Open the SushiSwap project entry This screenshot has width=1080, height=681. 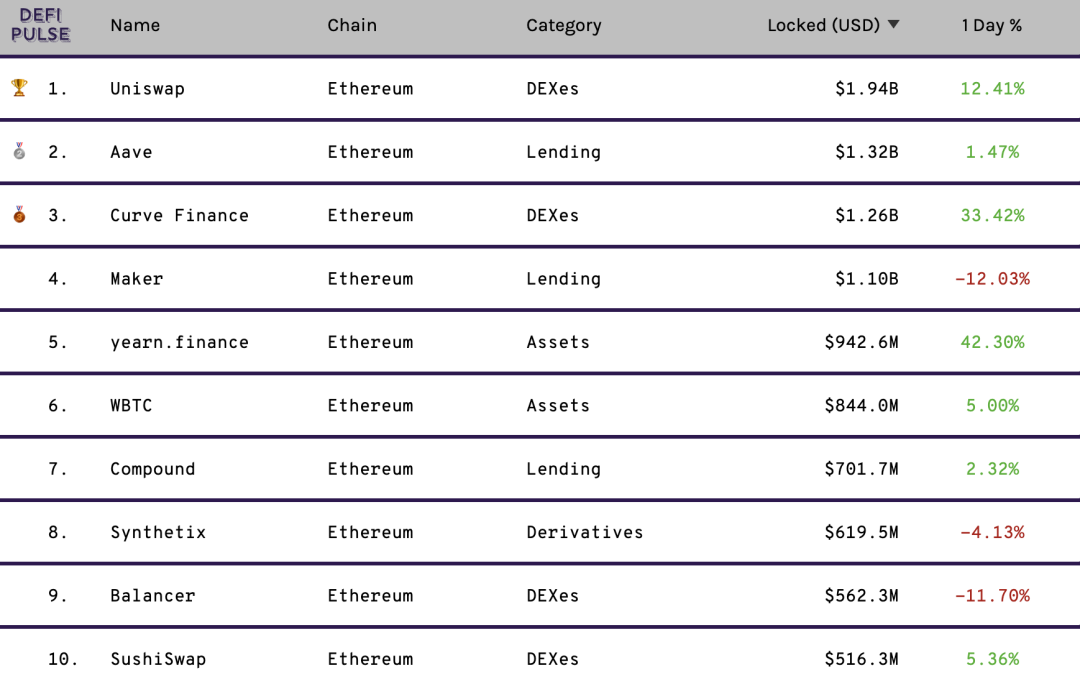[x=158, y=659]
